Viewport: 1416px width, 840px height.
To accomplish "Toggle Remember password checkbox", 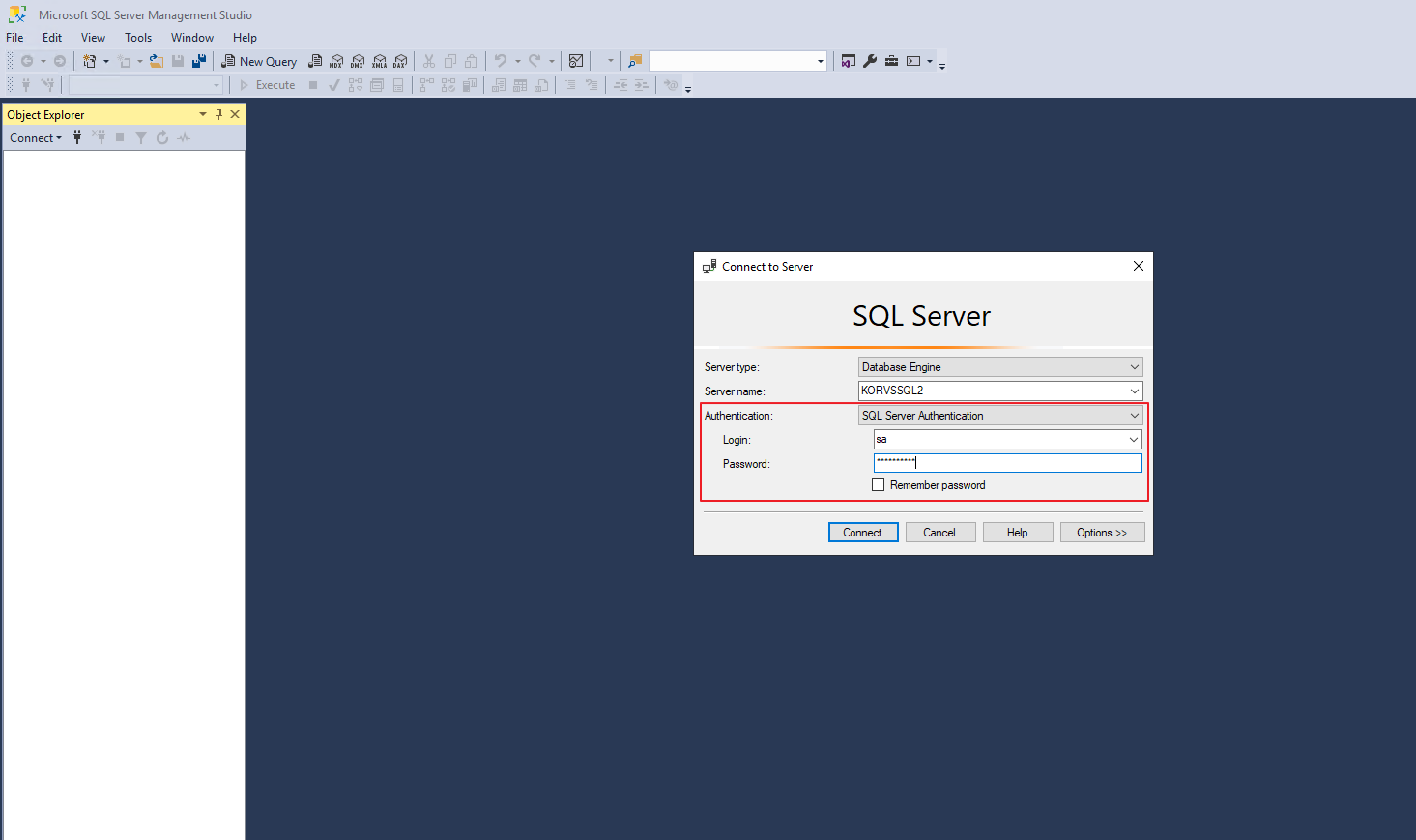I will tap(878, 485).
